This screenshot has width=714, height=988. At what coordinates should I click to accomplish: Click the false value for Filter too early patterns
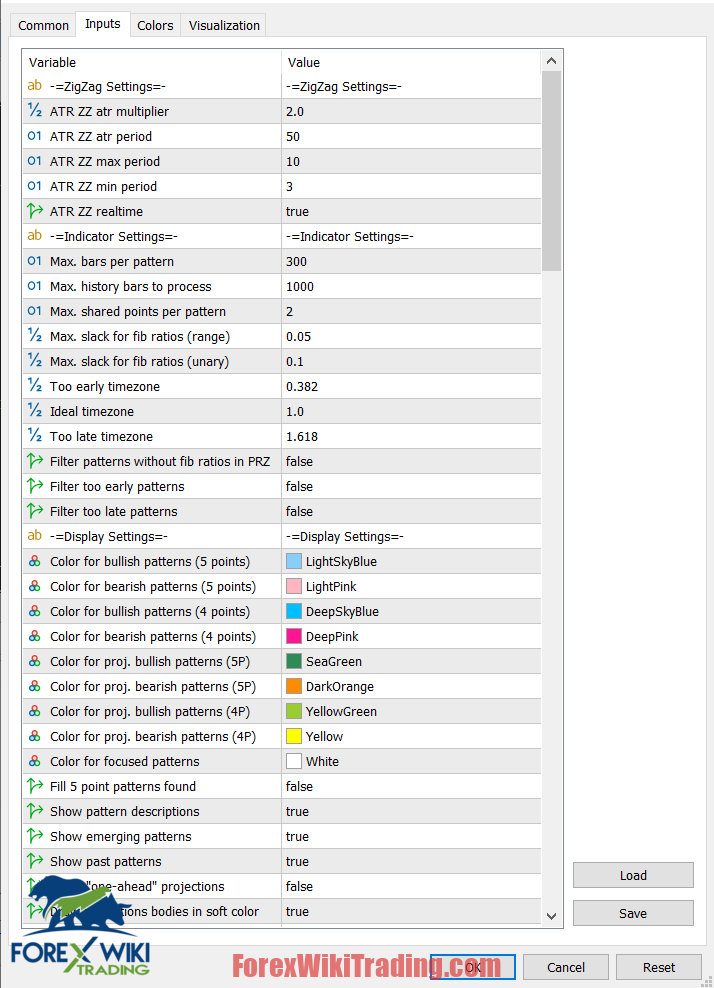point(299,486)
